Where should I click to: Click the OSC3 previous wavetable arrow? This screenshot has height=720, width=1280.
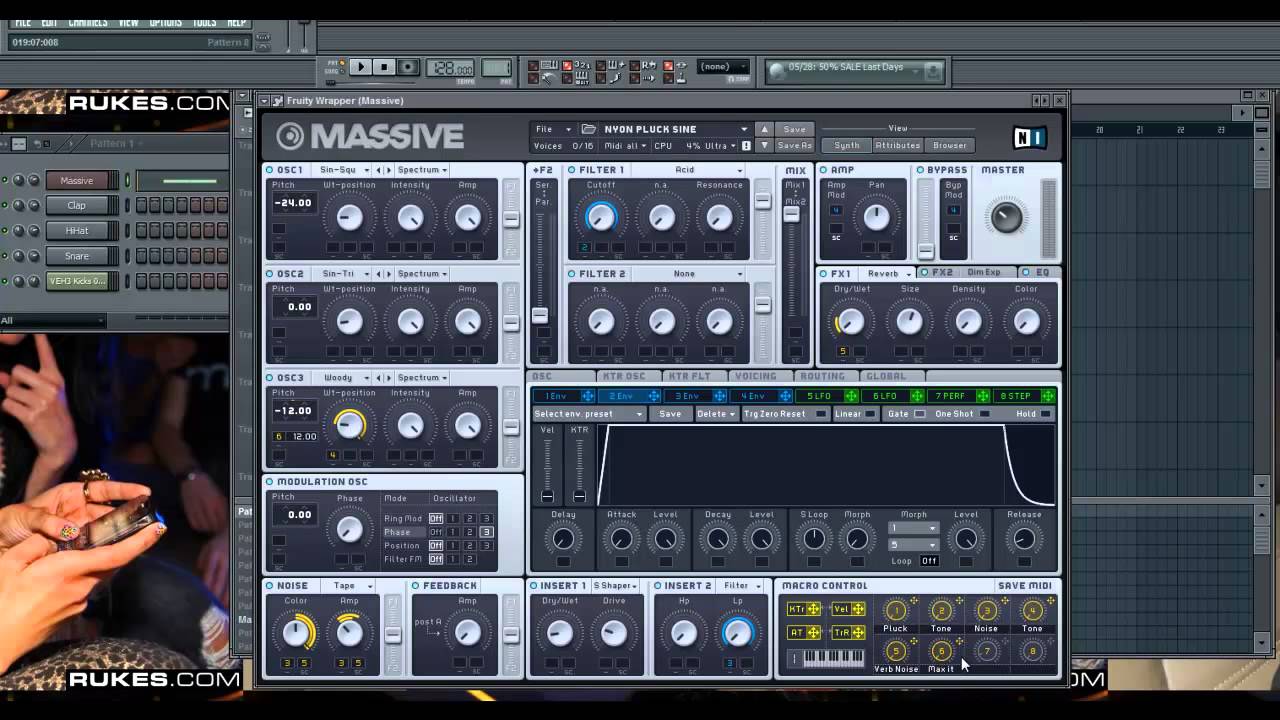click(x=378, y=378)
